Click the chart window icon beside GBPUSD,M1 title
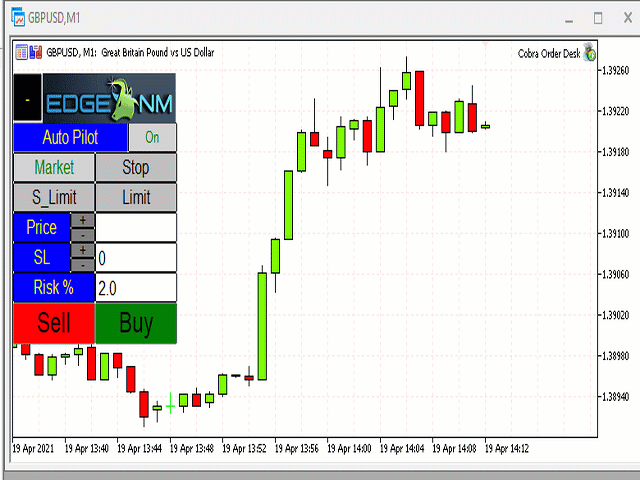Viewport: 640px width, 480px height. click(18, 18)
